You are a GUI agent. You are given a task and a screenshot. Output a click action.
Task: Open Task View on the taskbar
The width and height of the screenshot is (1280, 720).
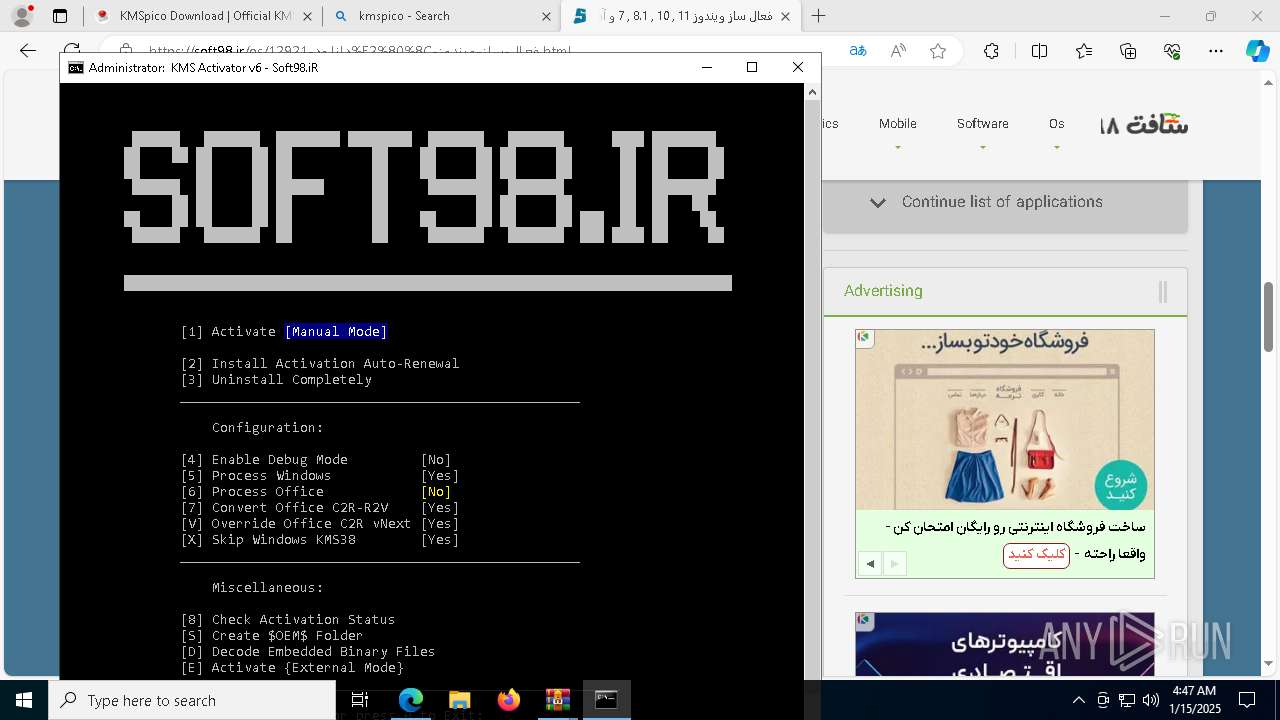pyautogui.click(x=360, y=700)
